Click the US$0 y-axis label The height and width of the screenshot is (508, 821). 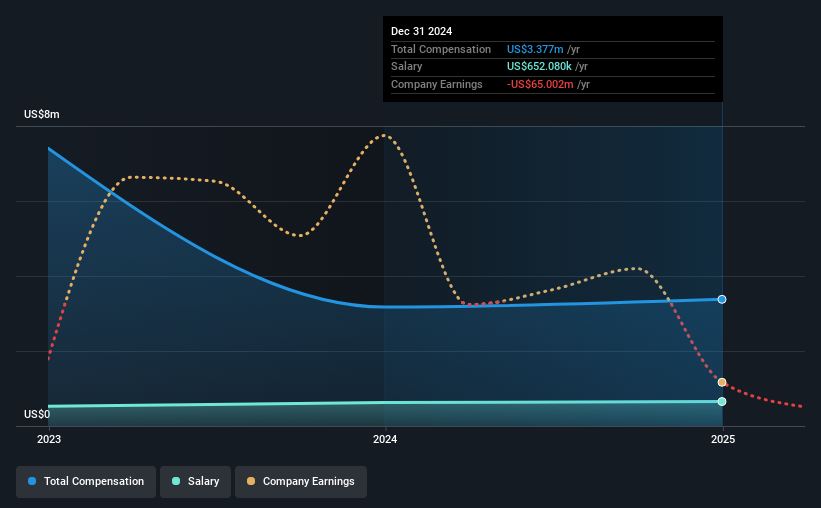[x=37, y=414]
